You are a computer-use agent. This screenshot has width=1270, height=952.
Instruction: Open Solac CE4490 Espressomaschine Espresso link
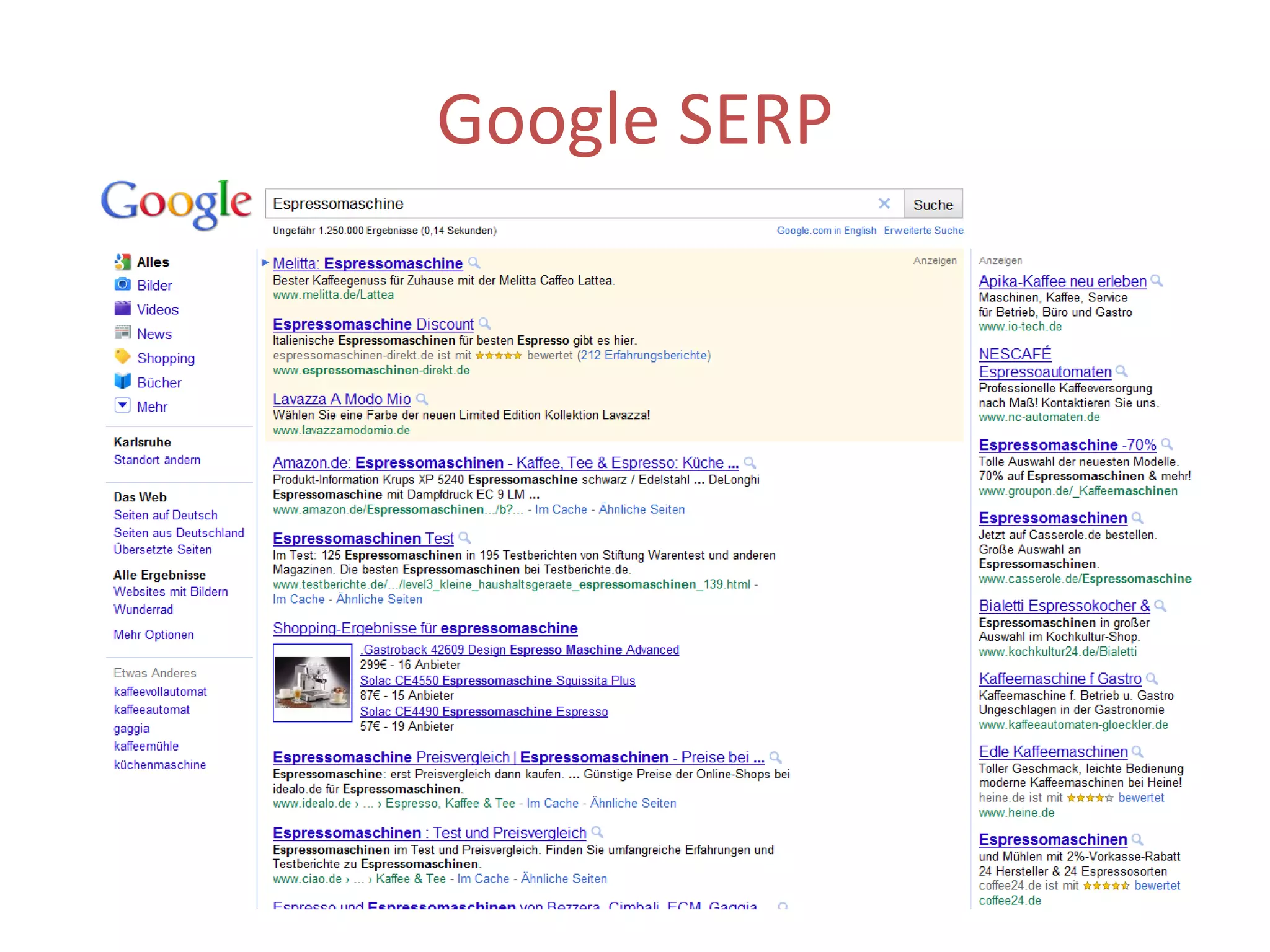coord(484,712)
